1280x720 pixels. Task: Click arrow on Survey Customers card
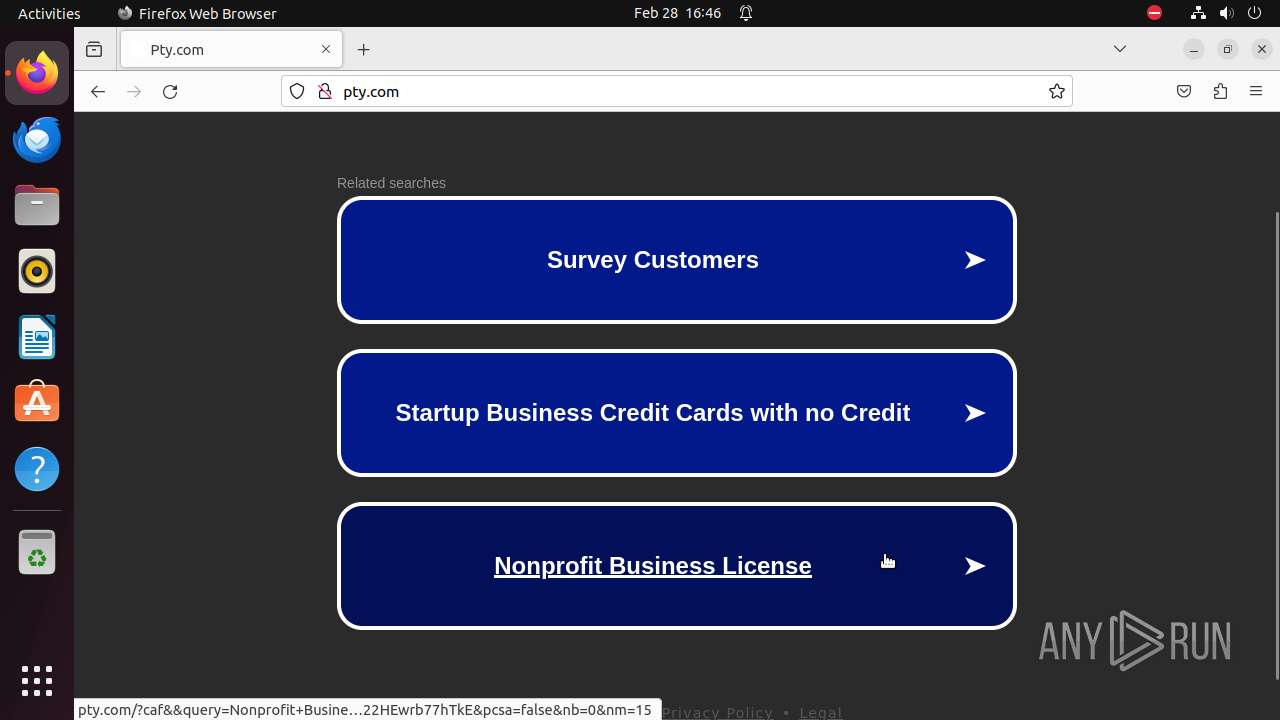[x=975, y=260]
